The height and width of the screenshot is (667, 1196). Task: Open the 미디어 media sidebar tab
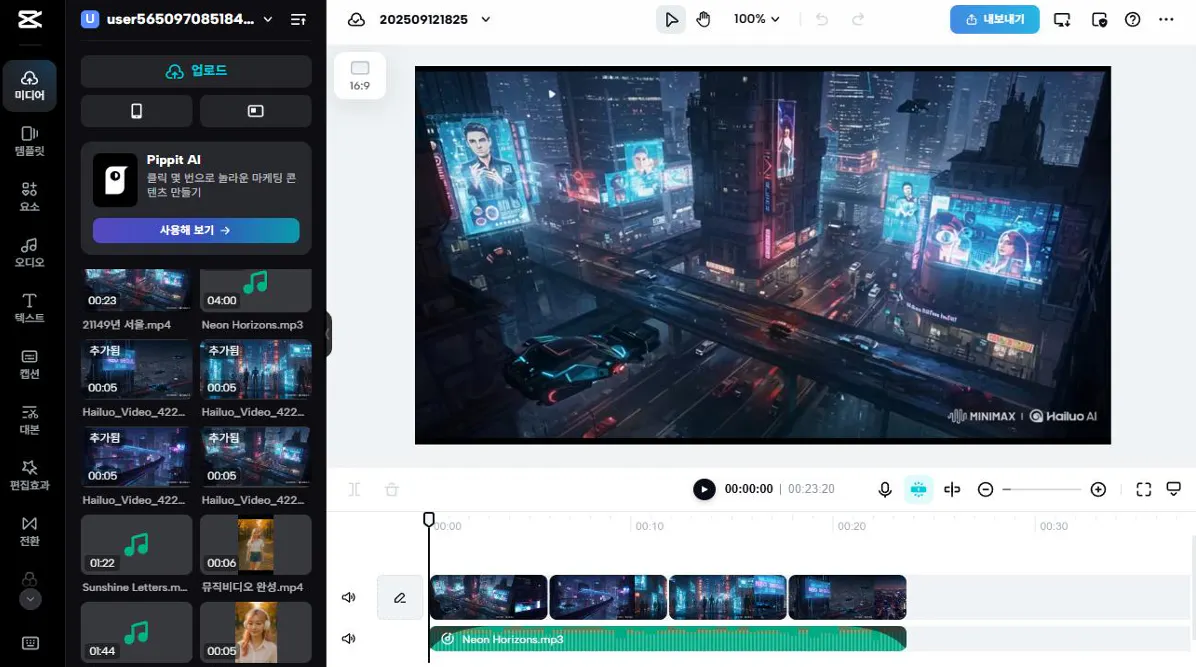(x=30, y=85)
